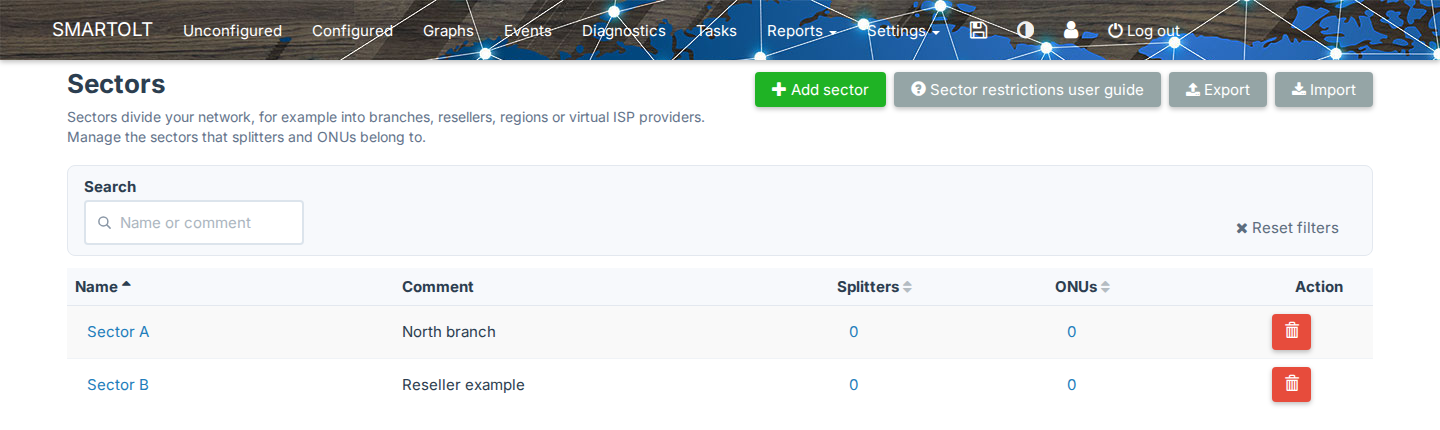1440x430 pixels.
Task: Click the Add sector button
Action: click(820, 89)
